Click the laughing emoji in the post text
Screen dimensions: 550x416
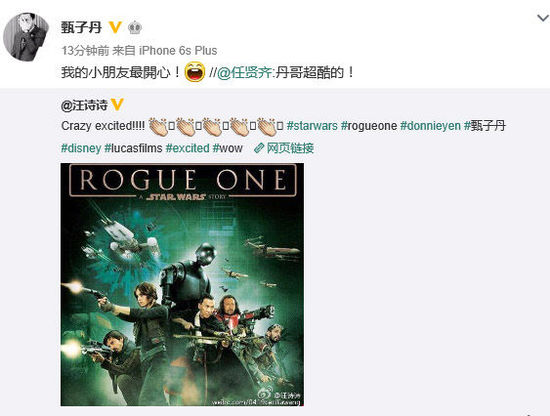coord(195,72)
